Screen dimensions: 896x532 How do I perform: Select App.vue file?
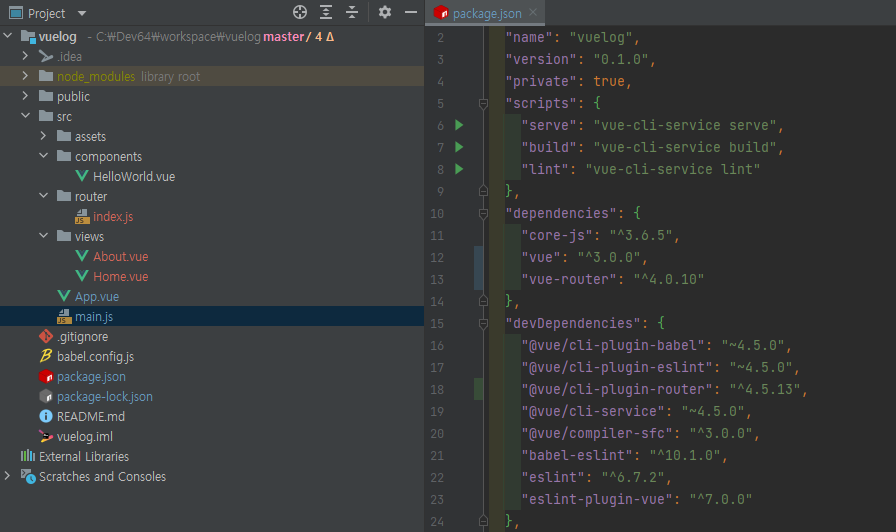coord(97,297)
